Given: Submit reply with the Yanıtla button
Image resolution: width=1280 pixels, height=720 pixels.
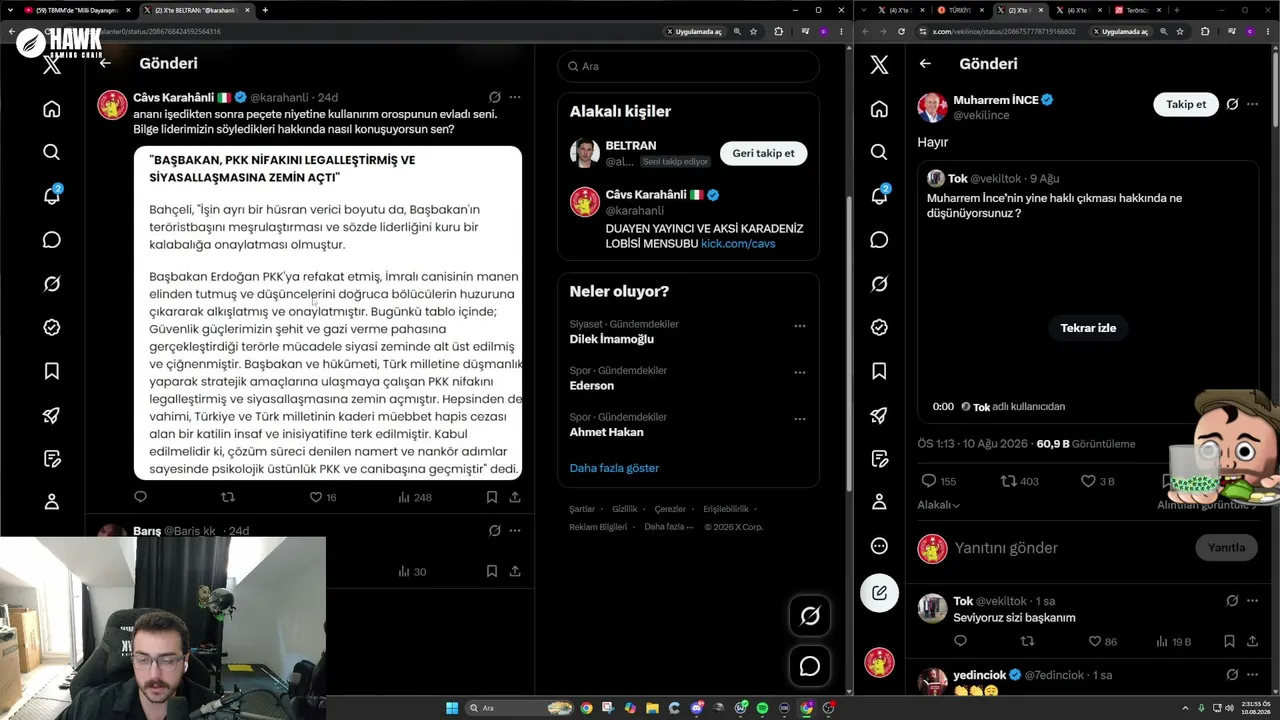Looking at the screenshot, I should [x=1226, y=548].
